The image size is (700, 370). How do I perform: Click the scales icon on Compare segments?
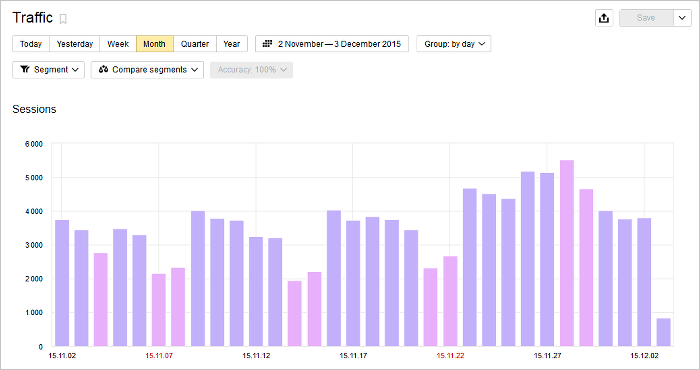tap(104, 70)
